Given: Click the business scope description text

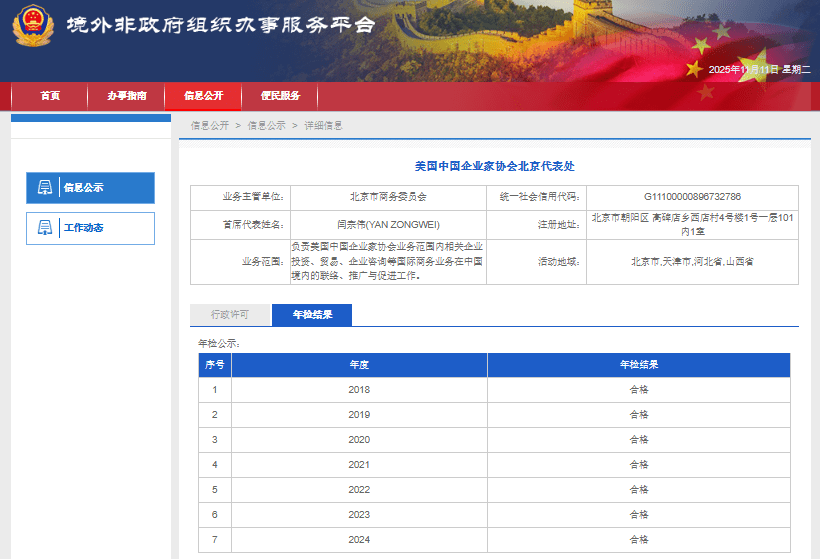Looking at the screenshot, I should 388,261.
